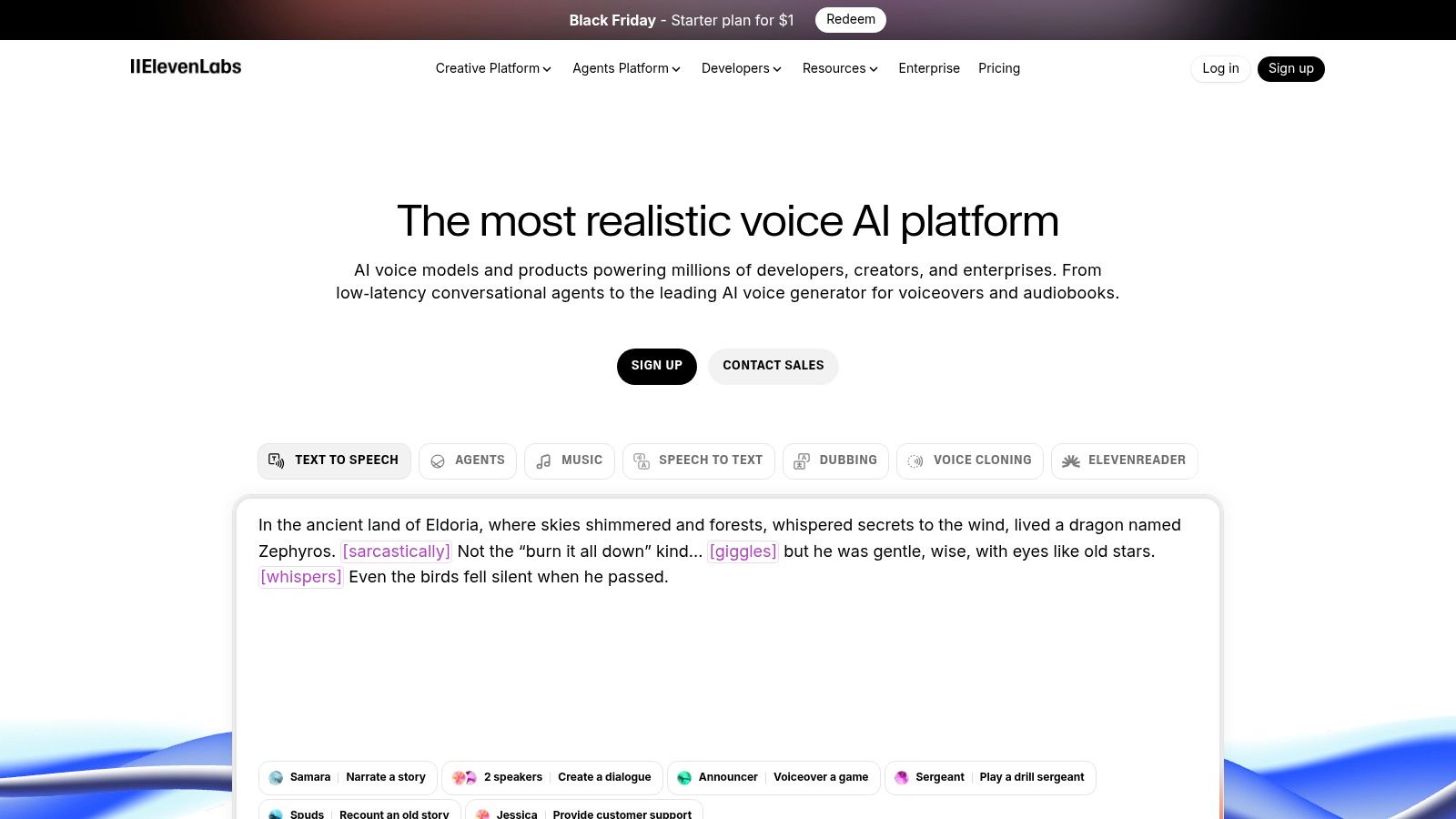Screen dimensions: 1456x819
Task: Open Dubbing via its translation icon
Action: click(x=801, y=460)
